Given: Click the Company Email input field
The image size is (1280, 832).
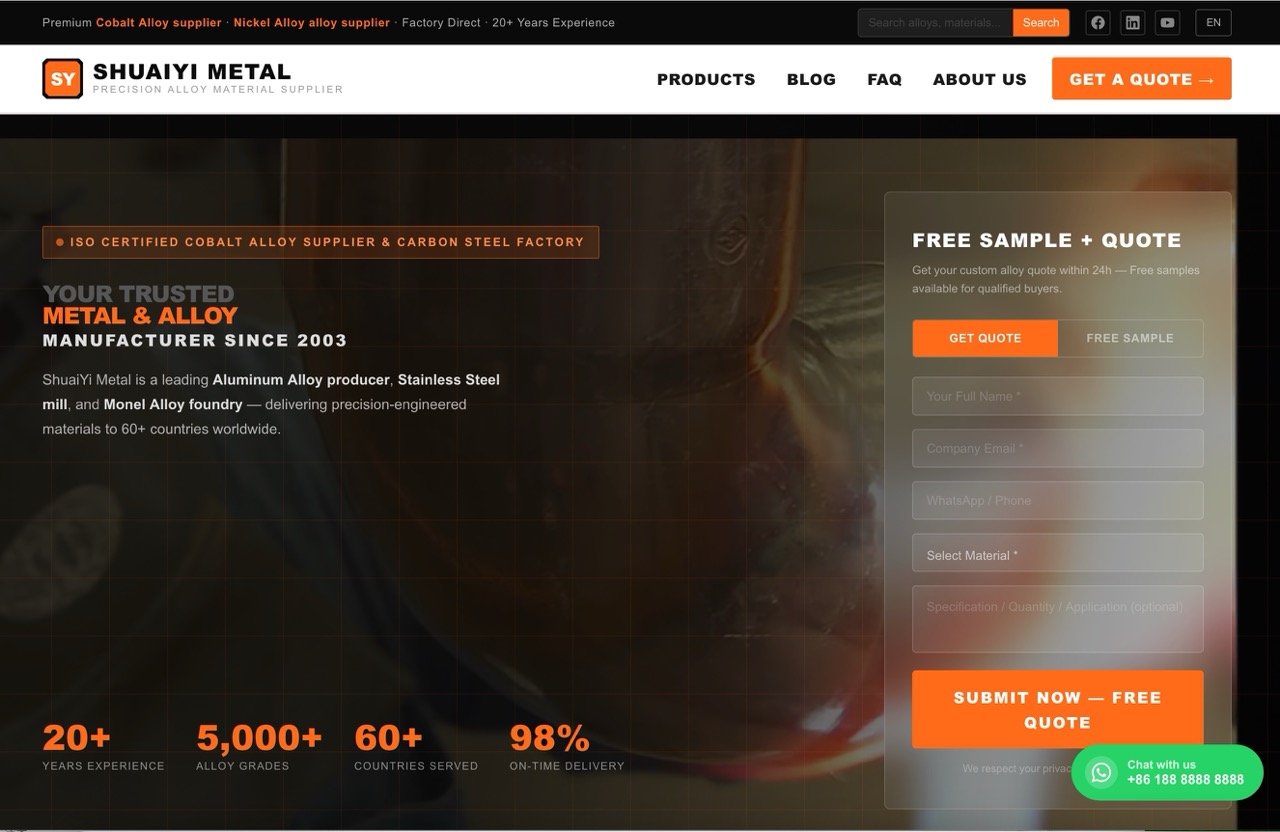Looking at the screenshot, I should pos(1057,448).
